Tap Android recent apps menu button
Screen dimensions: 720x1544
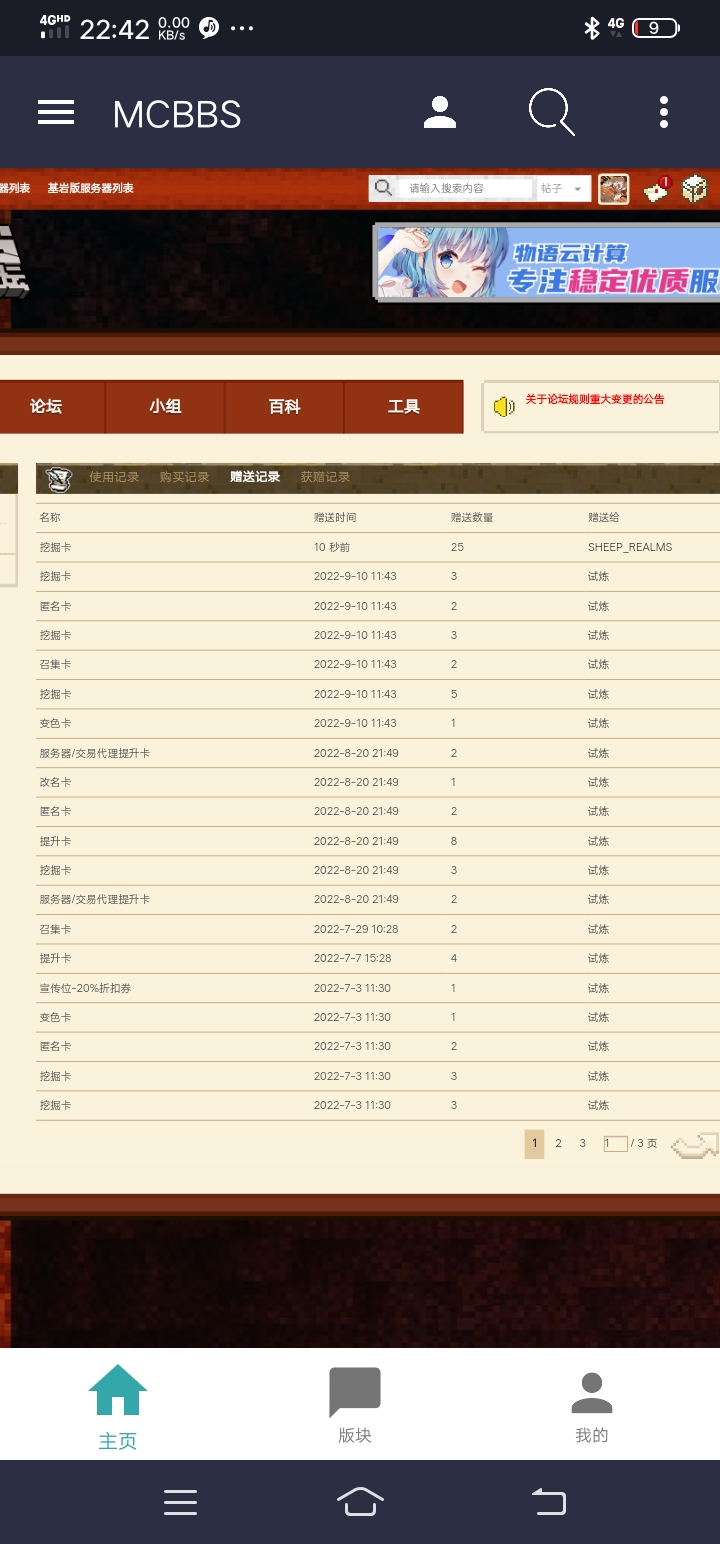click(x=180, y=1502)
